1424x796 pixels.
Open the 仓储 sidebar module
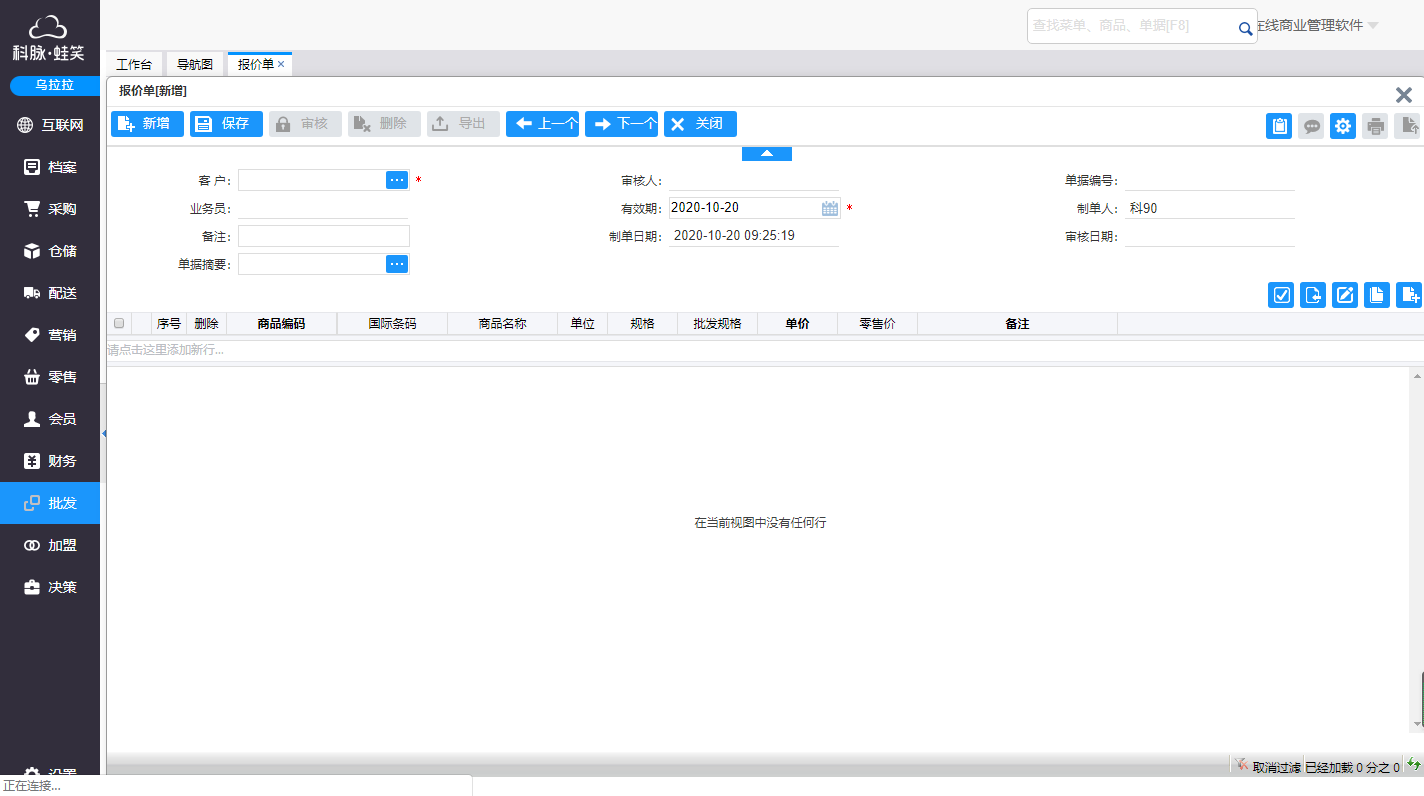[50, 251]
